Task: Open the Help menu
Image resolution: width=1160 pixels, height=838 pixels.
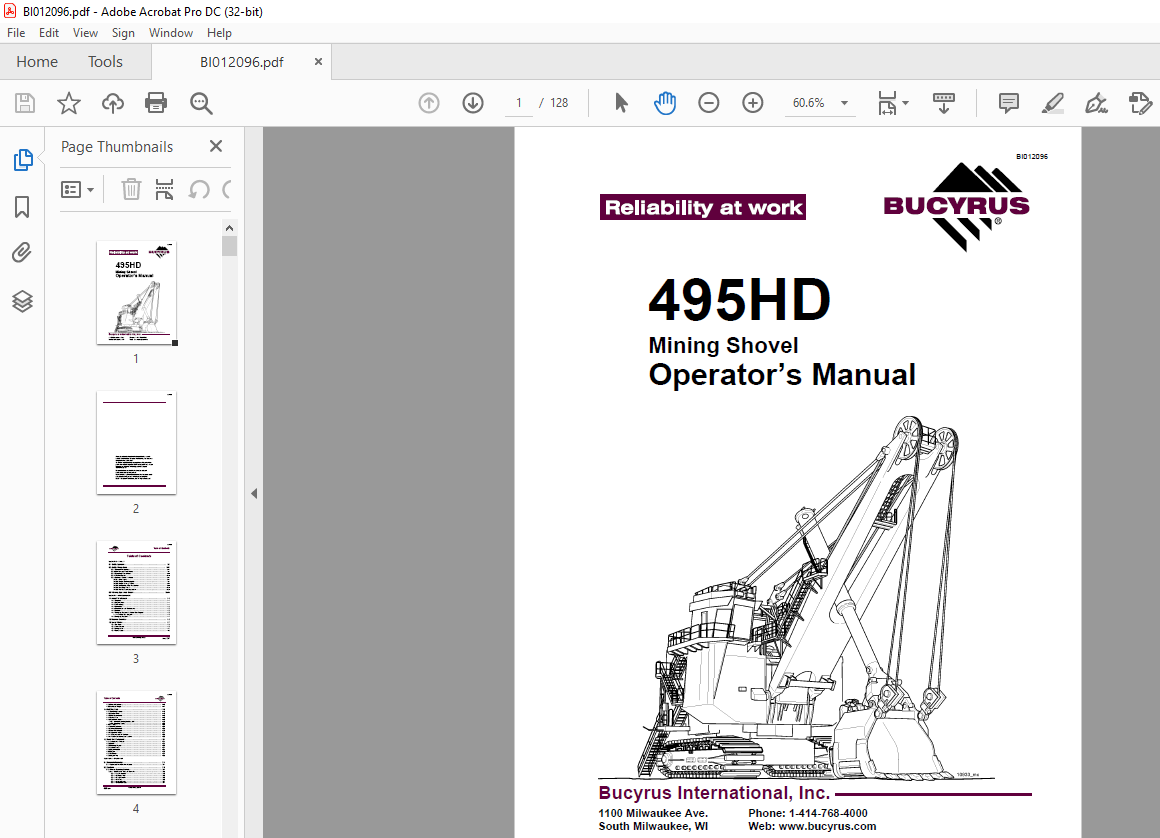Action: [219, 33]
